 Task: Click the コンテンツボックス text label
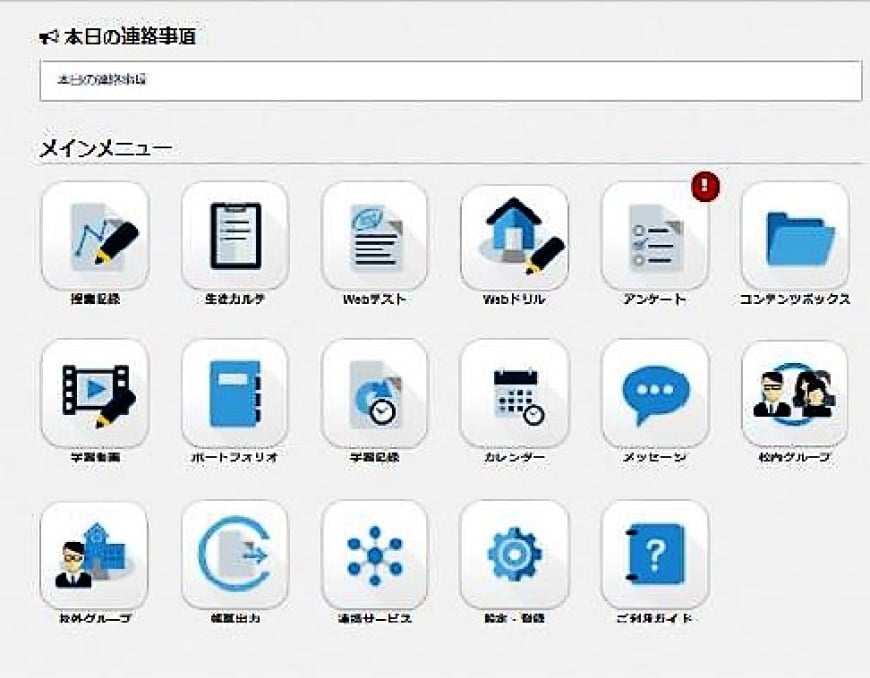pos(795,300)
